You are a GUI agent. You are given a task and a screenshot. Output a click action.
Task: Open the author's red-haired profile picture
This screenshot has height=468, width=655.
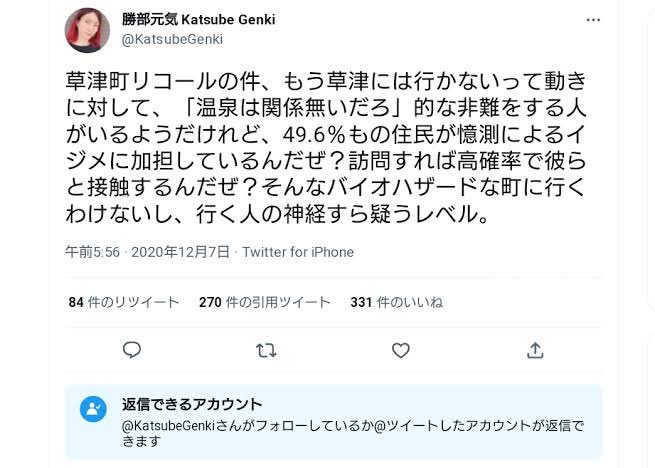pos(87,30)
